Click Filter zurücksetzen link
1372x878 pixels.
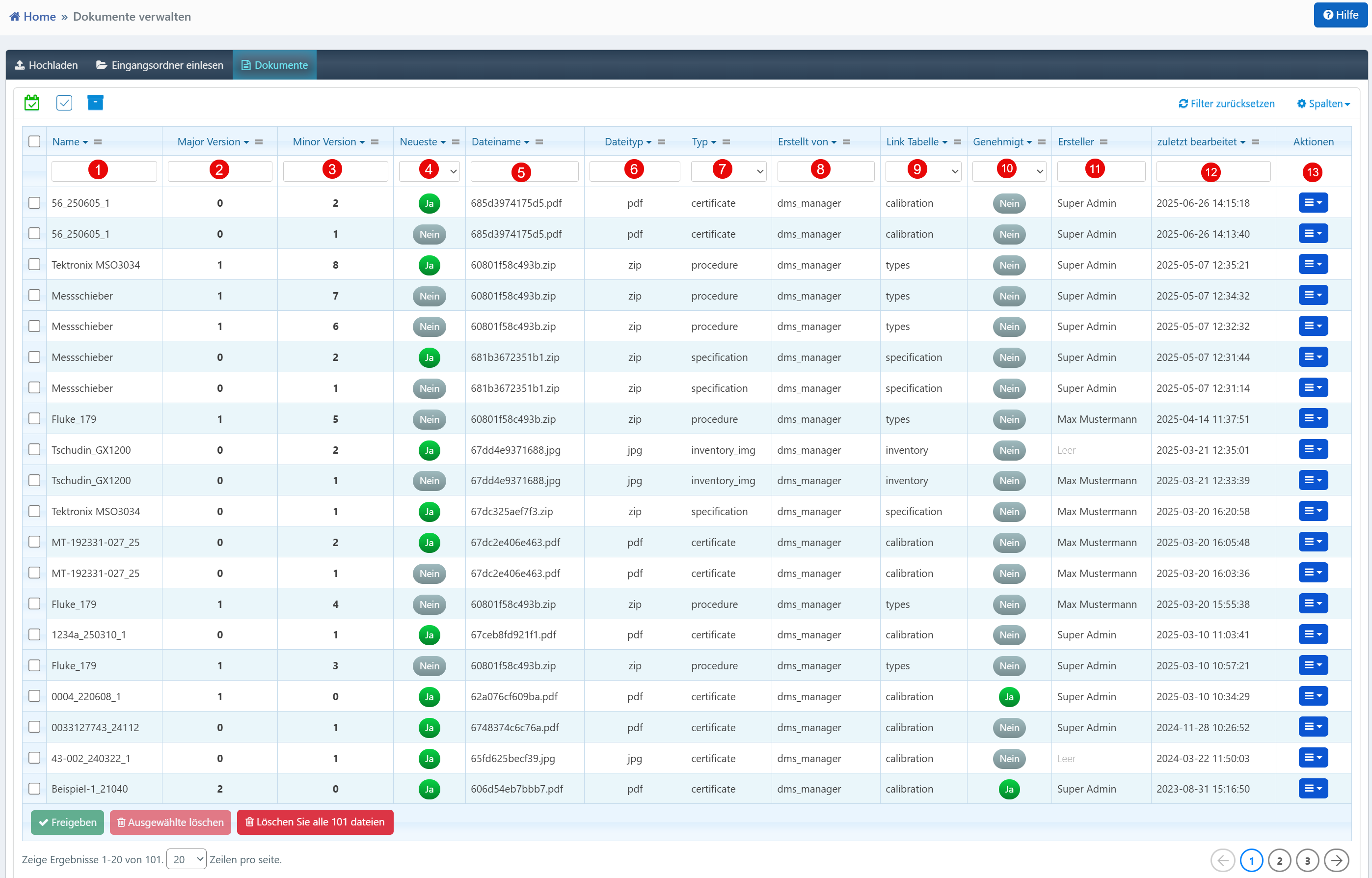[1226, 104]
